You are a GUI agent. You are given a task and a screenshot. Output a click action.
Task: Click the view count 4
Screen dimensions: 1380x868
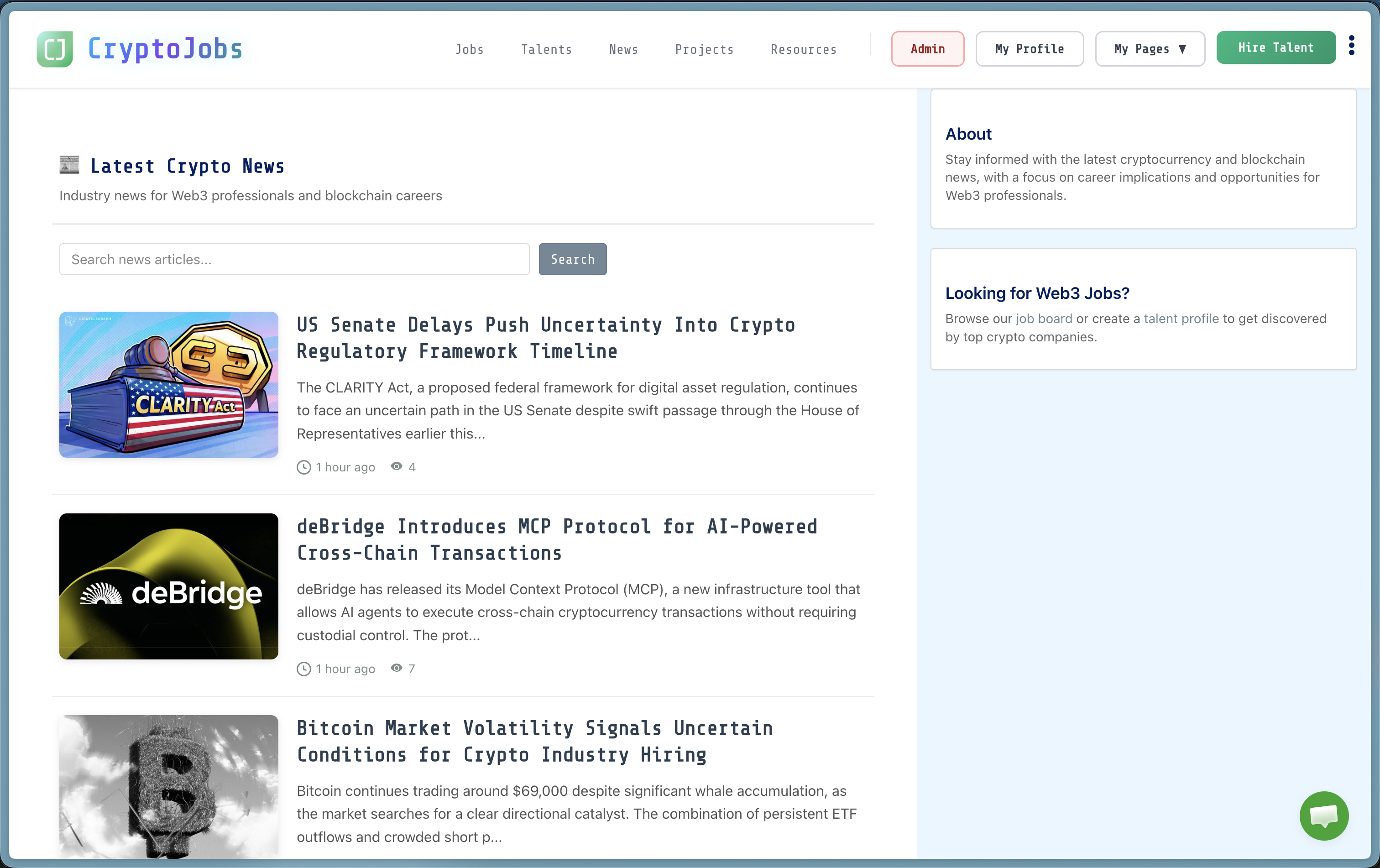click(412, 467)
